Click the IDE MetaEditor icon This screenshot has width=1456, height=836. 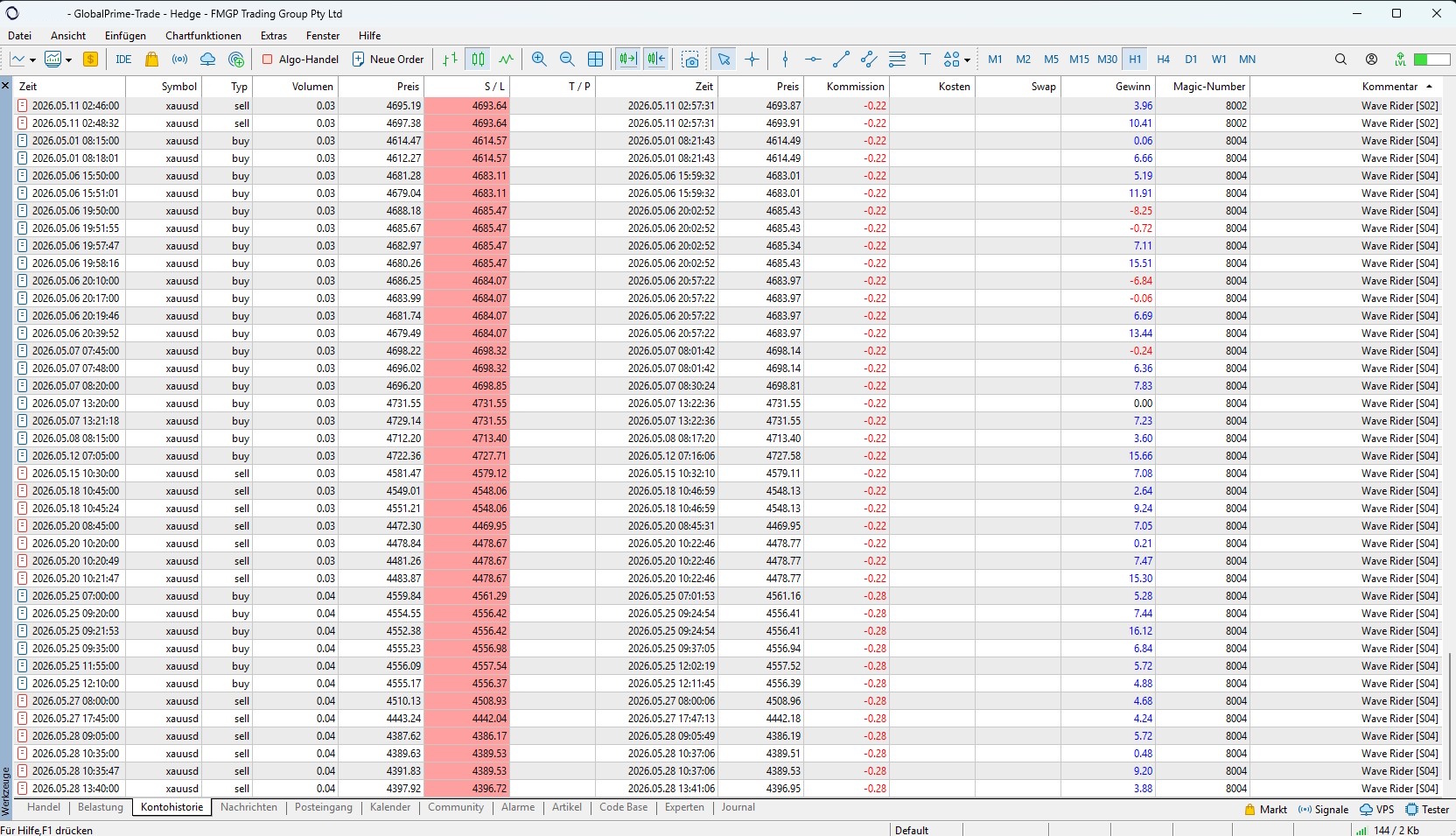point(123,60)
